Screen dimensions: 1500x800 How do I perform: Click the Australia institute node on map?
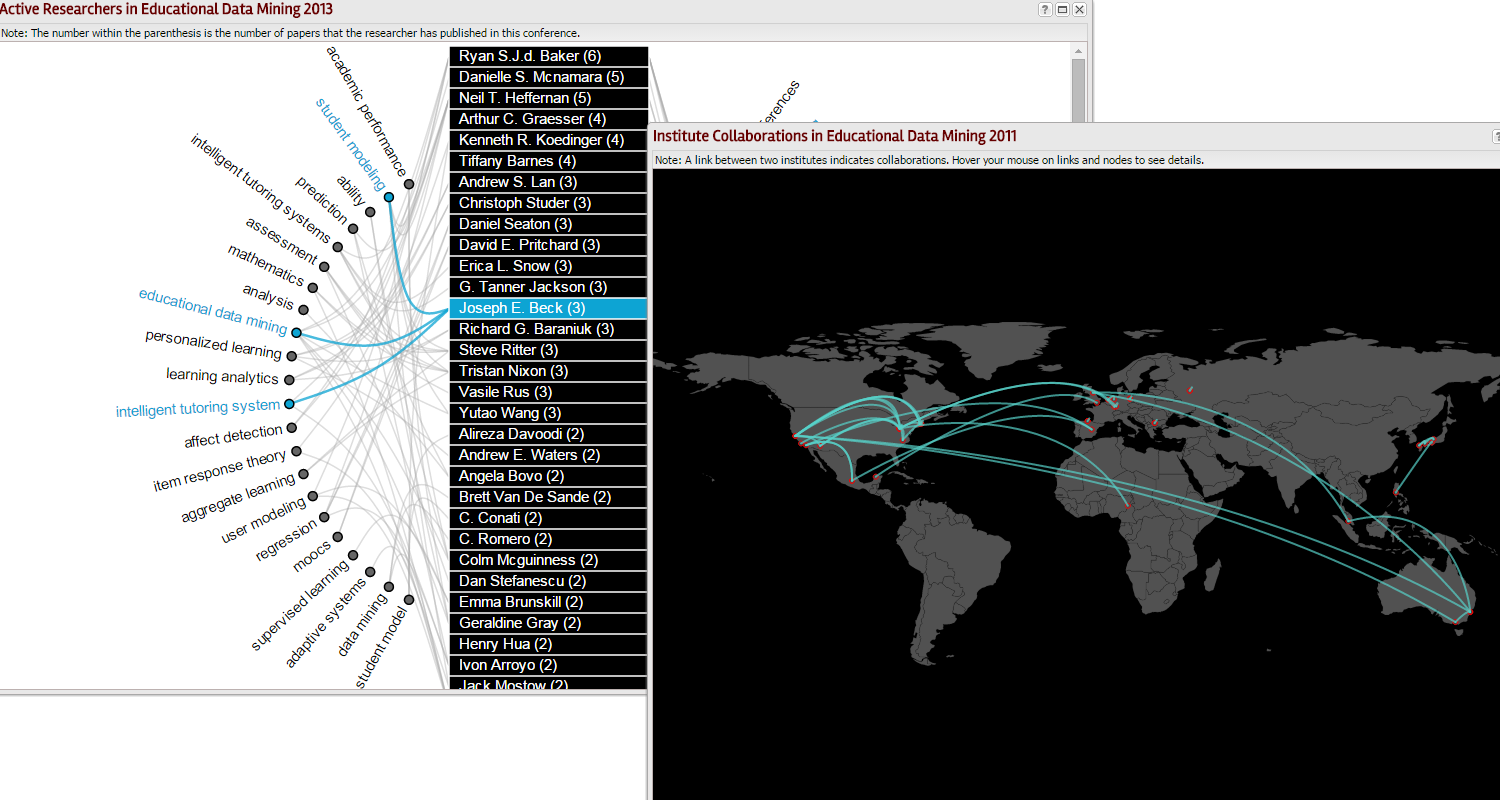(1469, 612)
